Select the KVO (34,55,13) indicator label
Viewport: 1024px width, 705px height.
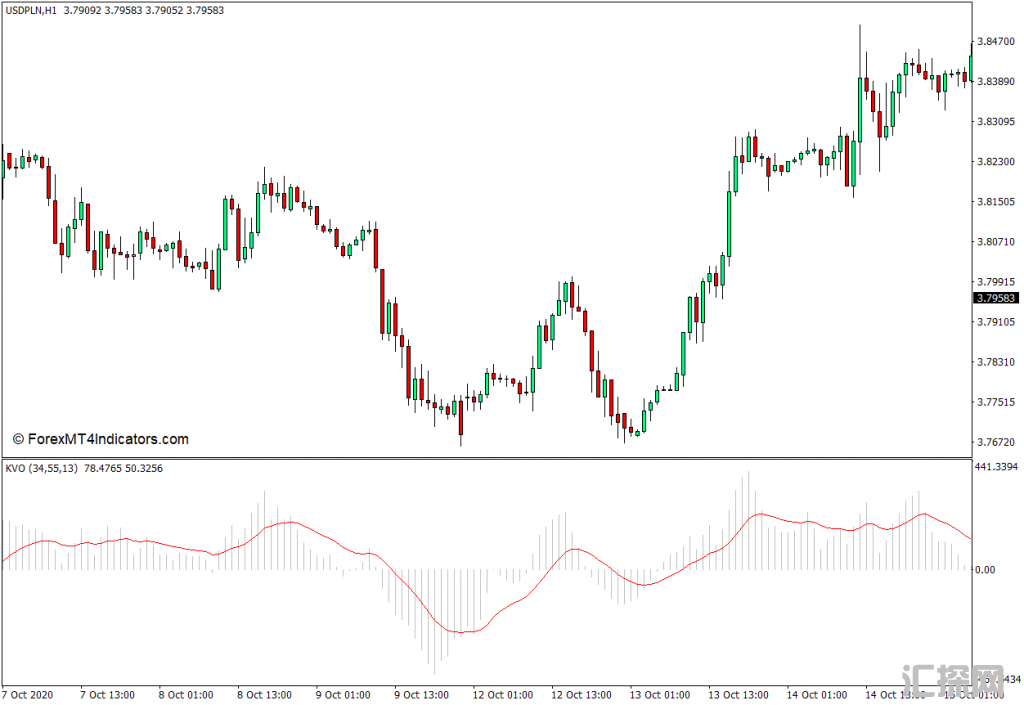[x=41, y=468]
